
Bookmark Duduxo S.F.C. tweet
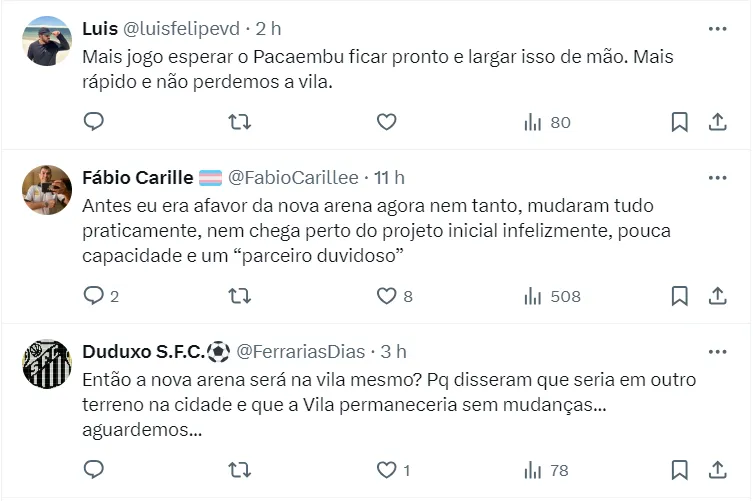[x=679, y=470]
